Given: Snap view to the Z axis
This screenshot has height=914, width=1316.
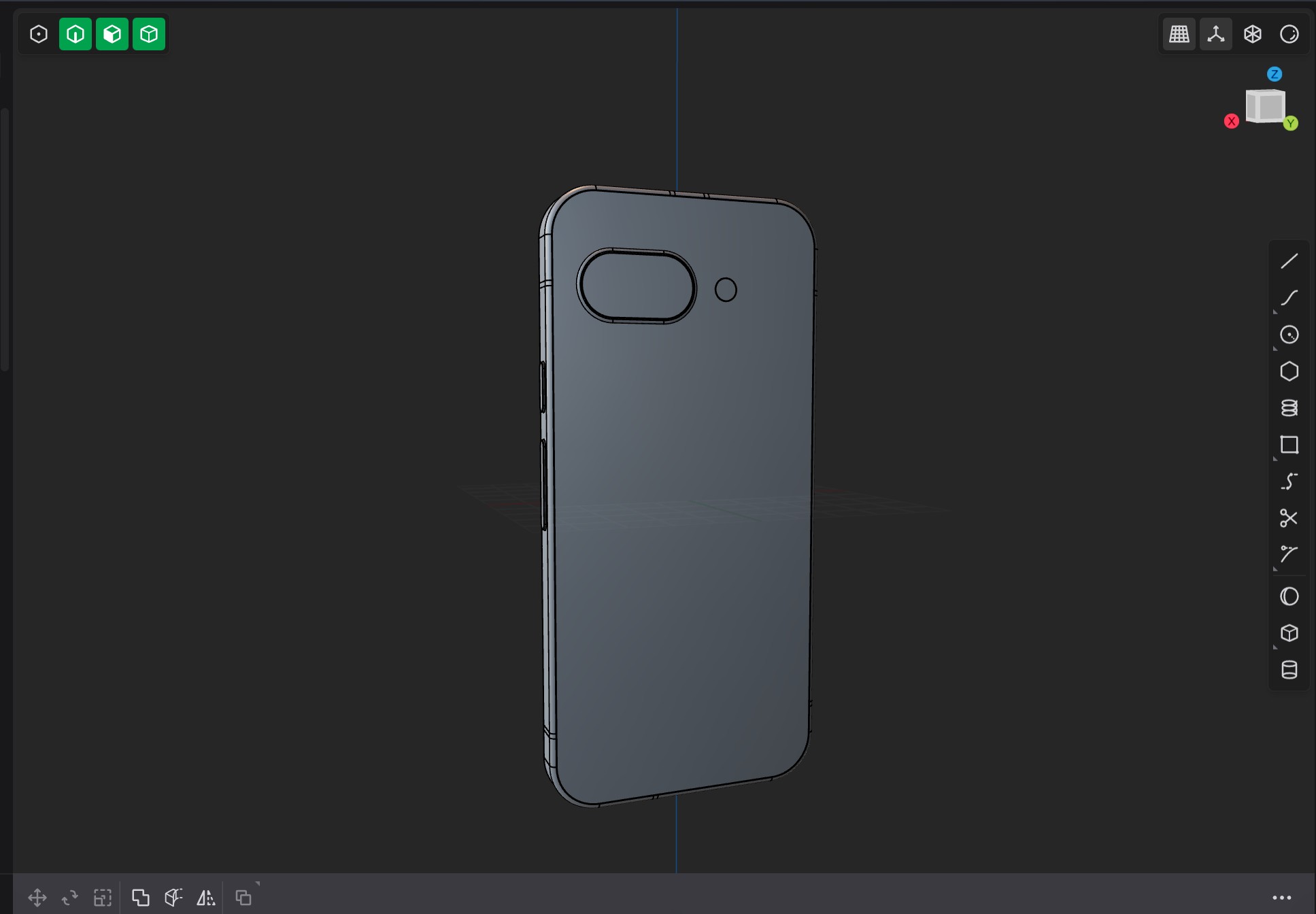Looking at the screenshot, I should coord(1275,74).
